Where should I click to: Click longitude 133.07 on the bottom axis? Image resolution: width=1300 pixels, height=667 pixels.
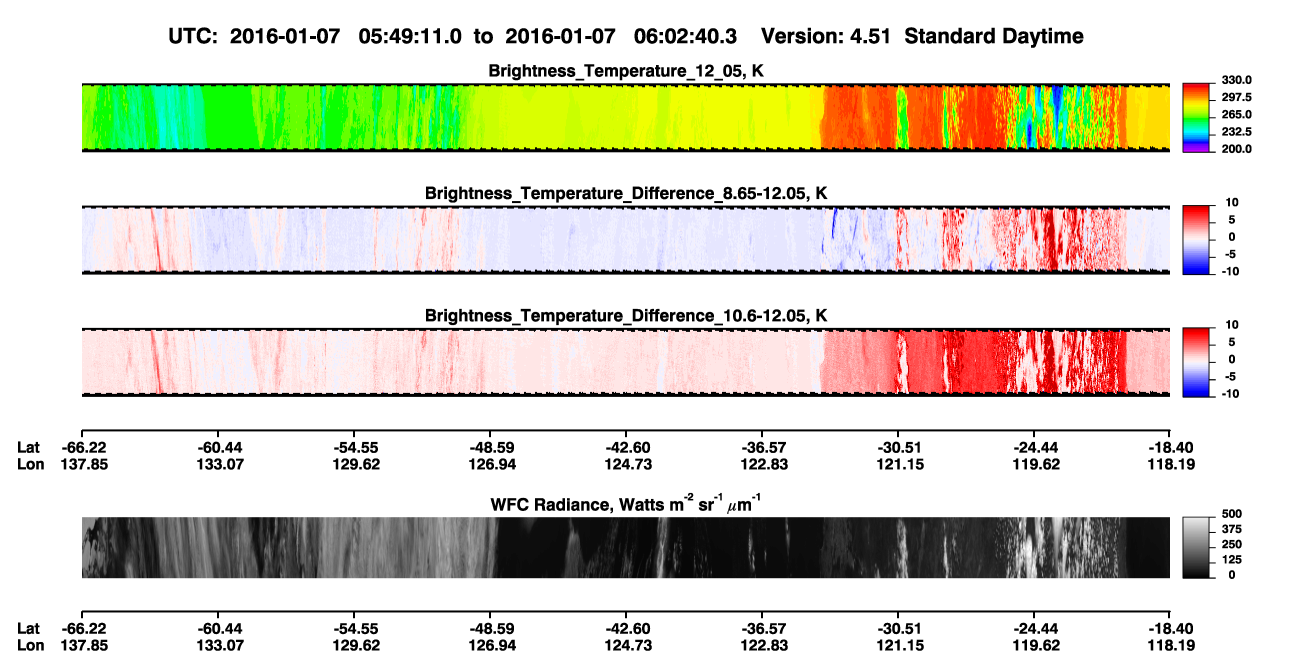pos(220,645)
